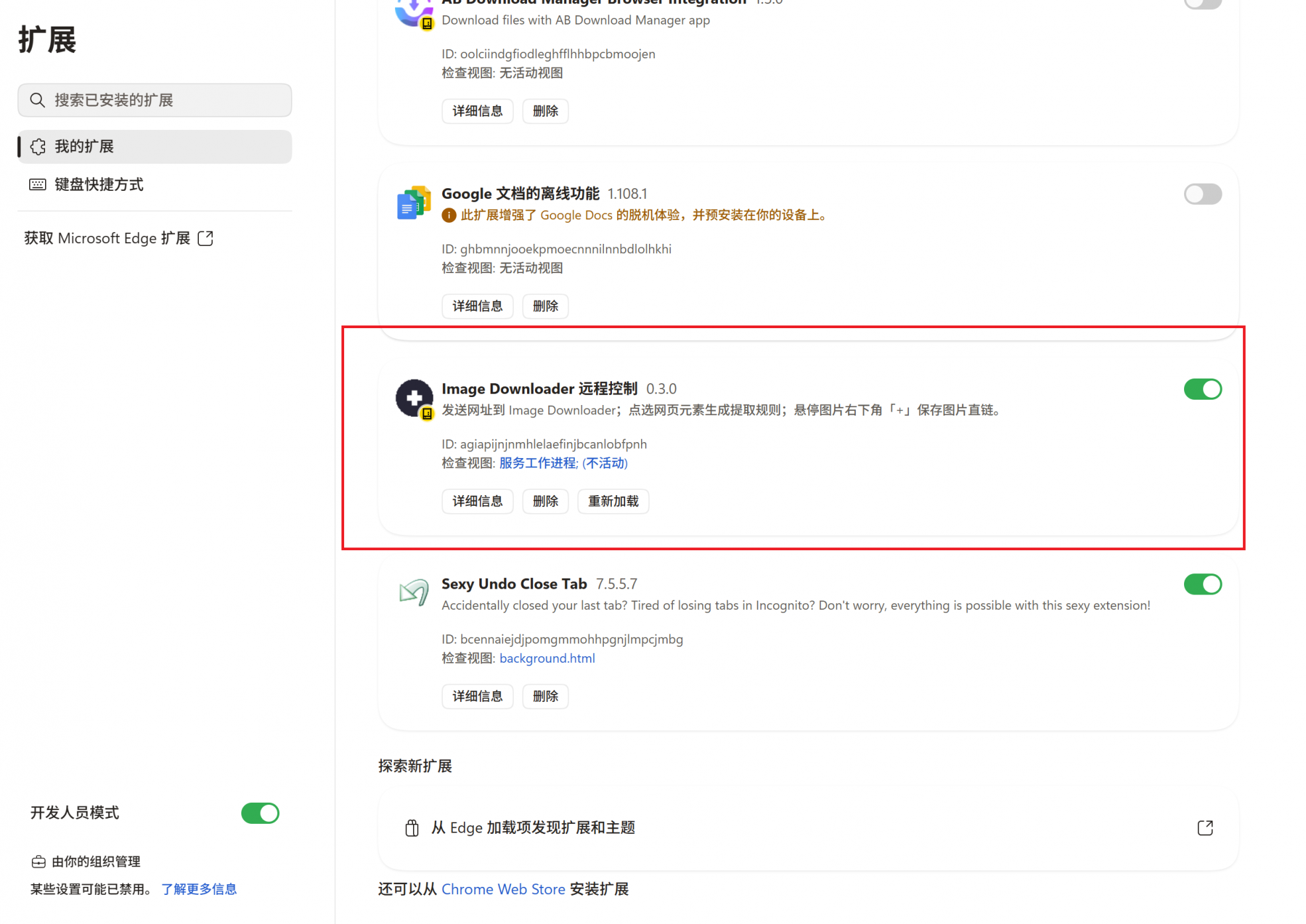Image resolution: width=1306 pixels, height=924 pixels.
Task: Click the ID text agiapijnjnmhlelaefinjbcanlobfpnh
Action: (554, 444)
